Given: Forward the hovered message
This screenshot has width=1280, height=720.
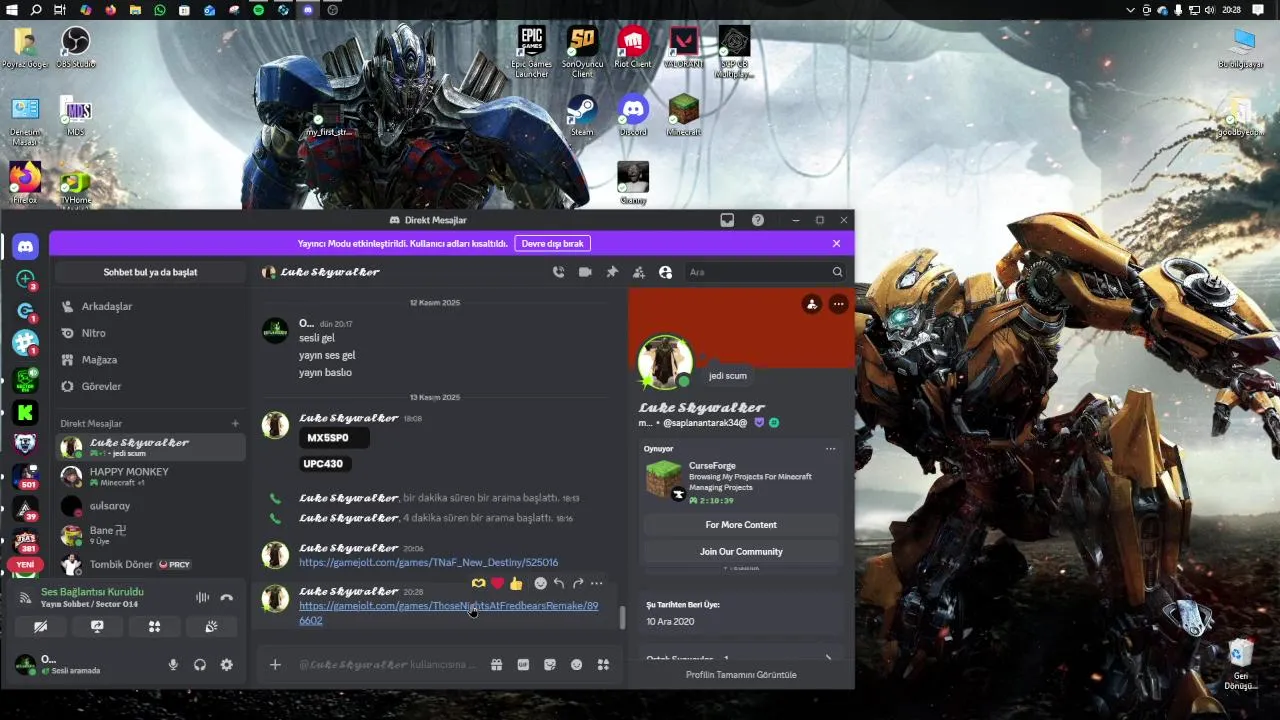Looking at the screenshot, I should [578, 583].
